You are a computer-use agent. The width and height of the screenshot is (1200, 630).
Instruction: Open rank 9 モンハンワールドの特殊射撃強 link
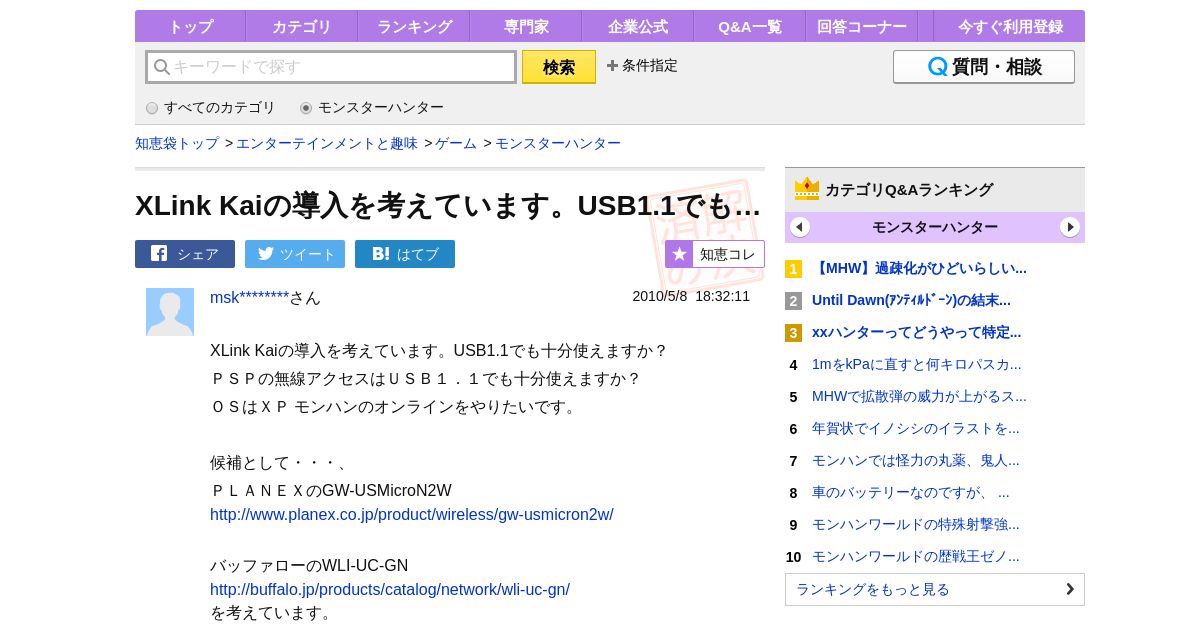click(916, 524)
